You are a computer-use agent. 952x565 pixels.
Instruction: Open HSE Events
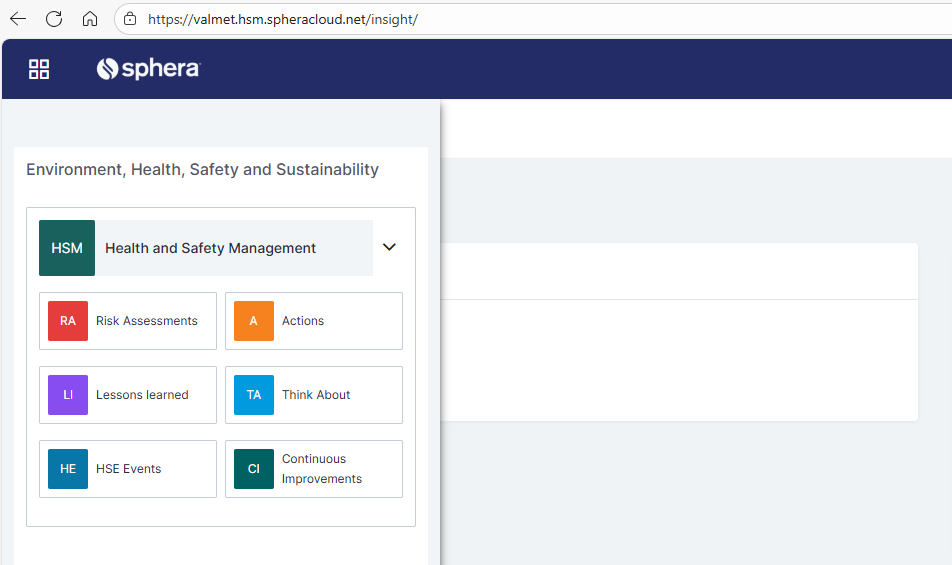pyautogui.click(x=128, y=469)
